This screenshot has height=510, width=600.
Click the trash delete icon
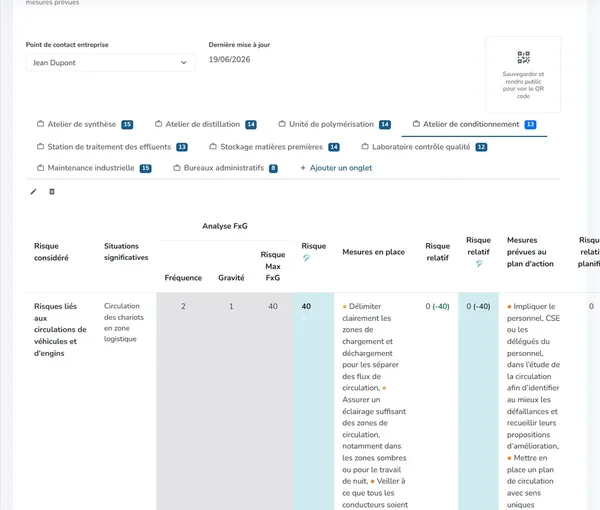point(52,192)
